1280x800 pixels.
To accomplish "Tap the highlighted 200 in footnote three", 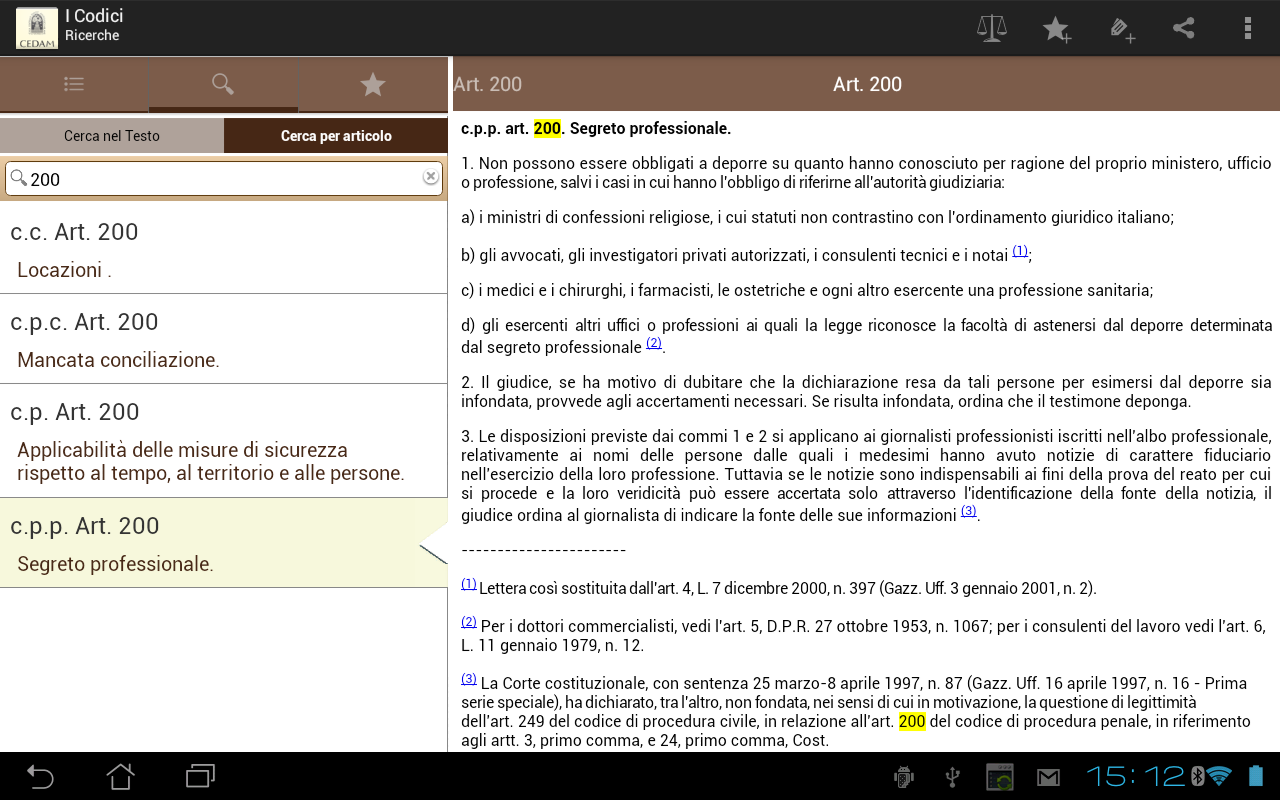I will pos(912,722).
